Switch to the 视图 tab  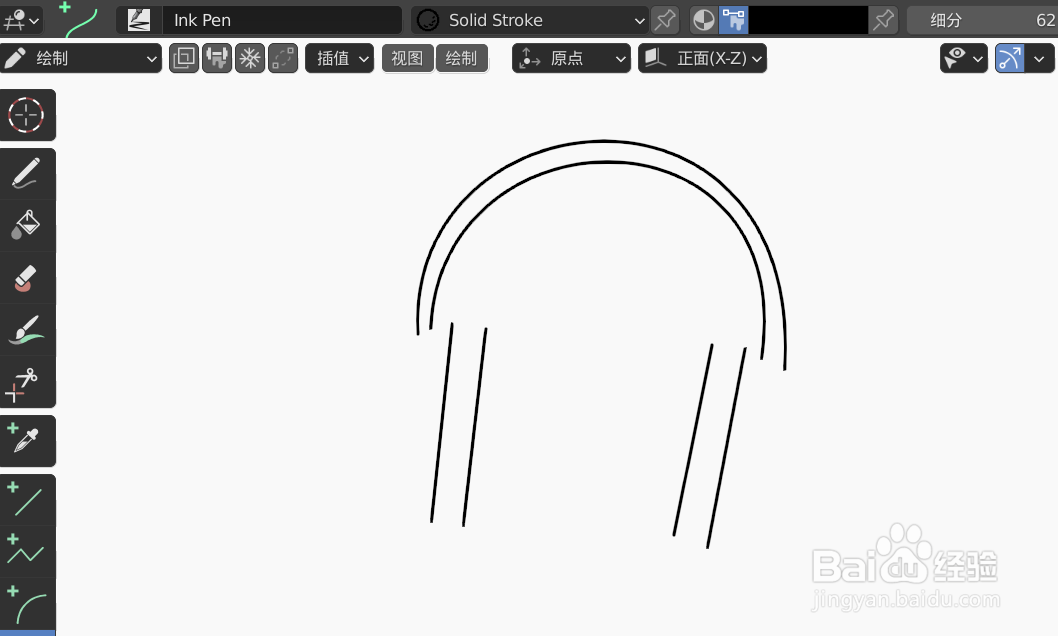[407, 58]
